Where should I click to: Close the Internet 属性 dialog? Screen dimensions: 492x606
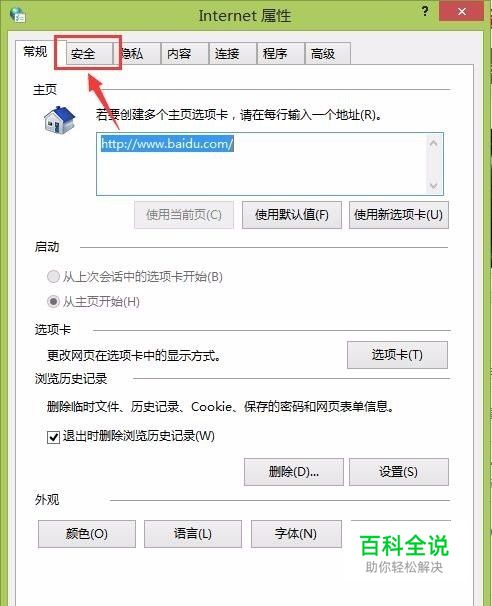[461, 11]
